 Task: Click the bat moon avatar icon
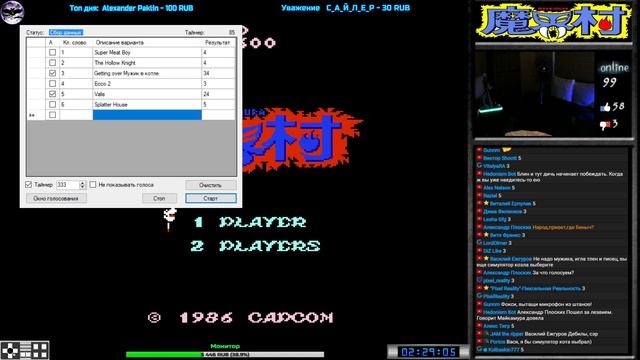[x=12, y=12]
